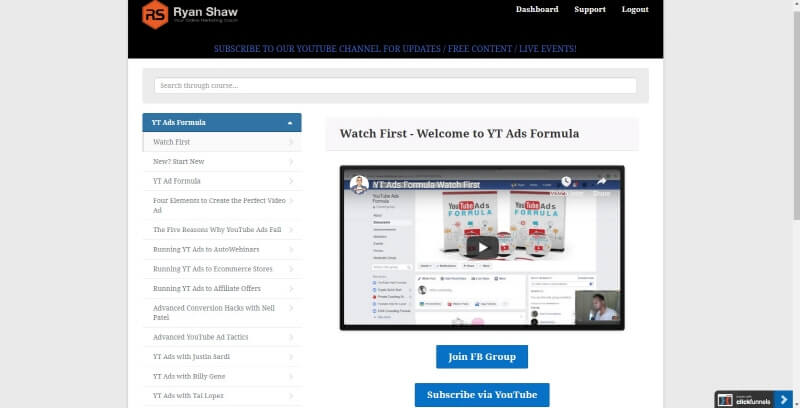Viewport: 800px width, 408px height.
Task: Collapse the YT Ads Formula section
Action: click(290, 123)
